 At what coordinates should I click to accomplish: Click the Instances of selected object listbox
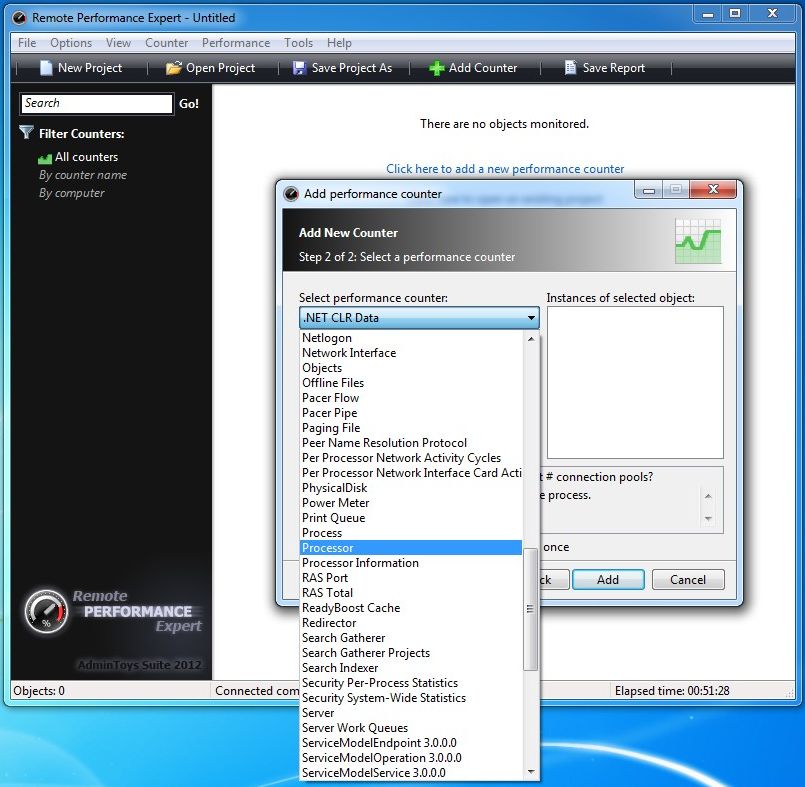tap(635, 382)
